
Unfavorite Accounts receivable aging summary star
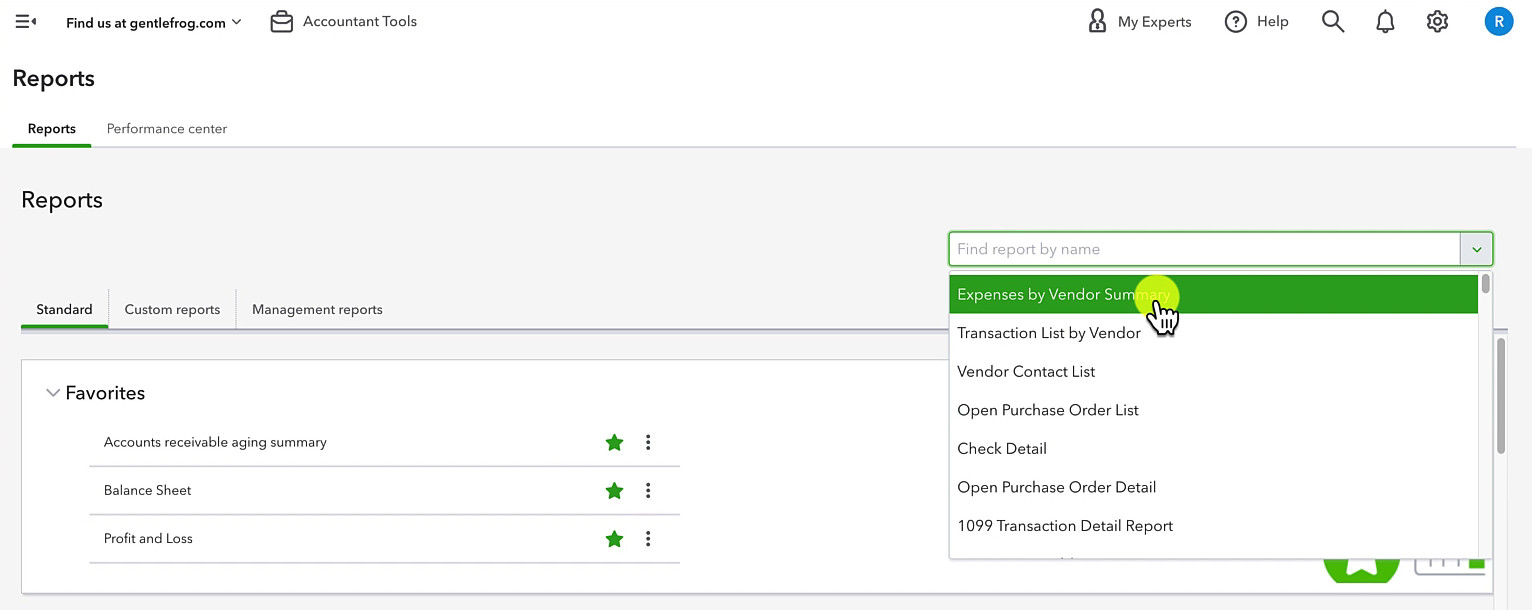(x=614, y=442)
